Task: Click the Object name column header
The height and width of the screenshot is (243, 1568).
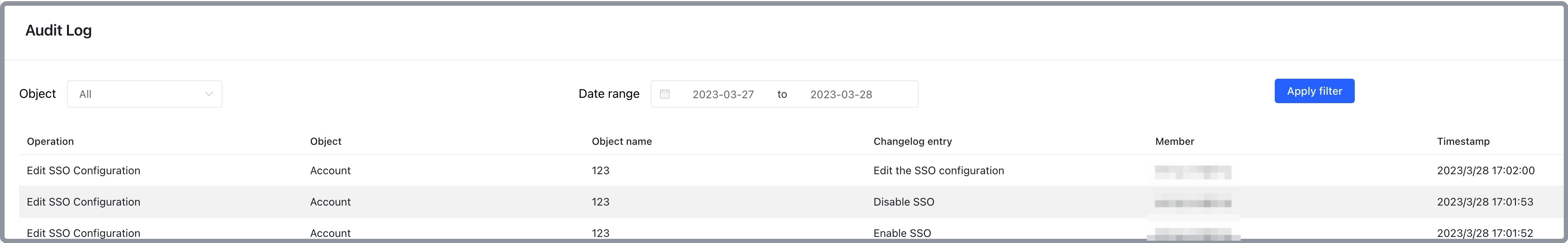Action: (x=621, y=141)
